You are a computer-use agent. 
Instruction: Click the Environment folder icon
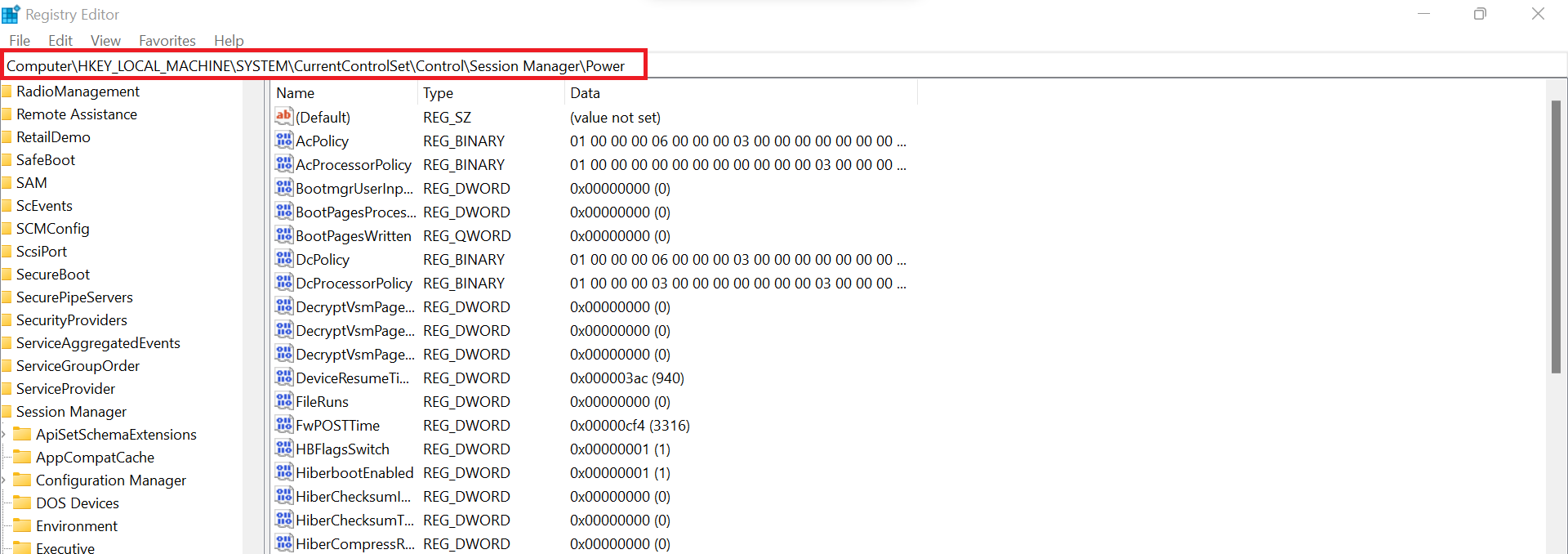point(22,525)
